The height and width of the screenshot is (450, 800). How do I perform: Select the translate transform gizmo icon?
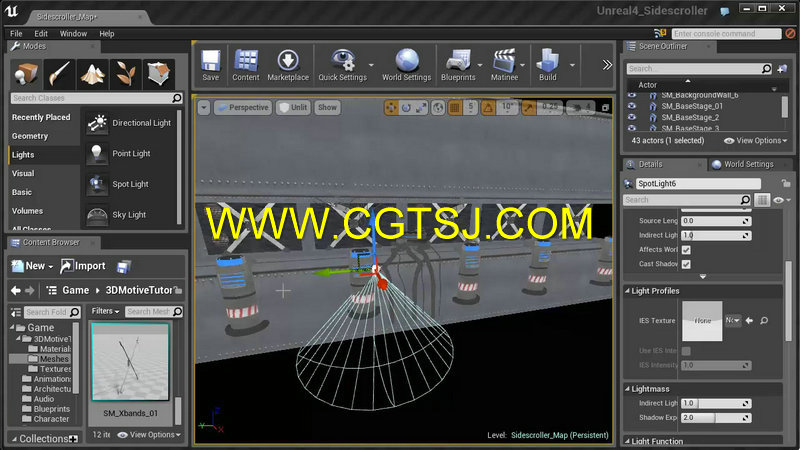[x=391, y=108]
